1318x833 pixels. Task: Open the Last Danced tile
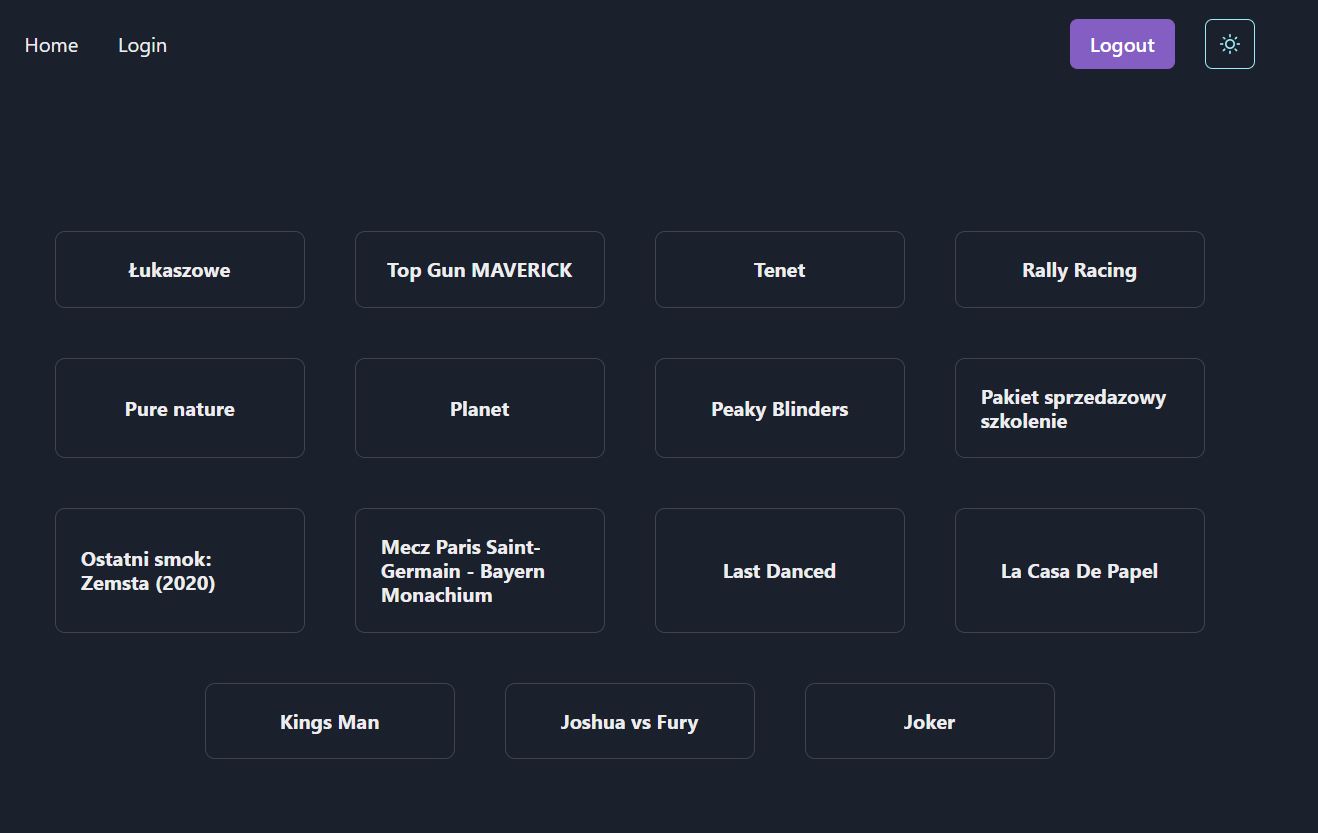point(779,570)
